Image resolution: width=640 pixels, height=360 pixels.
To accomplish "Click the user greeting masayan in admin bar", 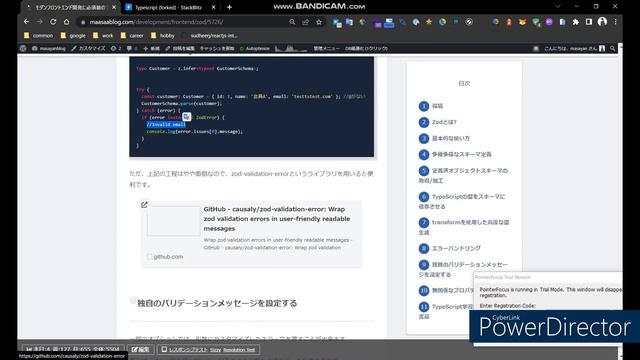I will click(x=574, y=48).
